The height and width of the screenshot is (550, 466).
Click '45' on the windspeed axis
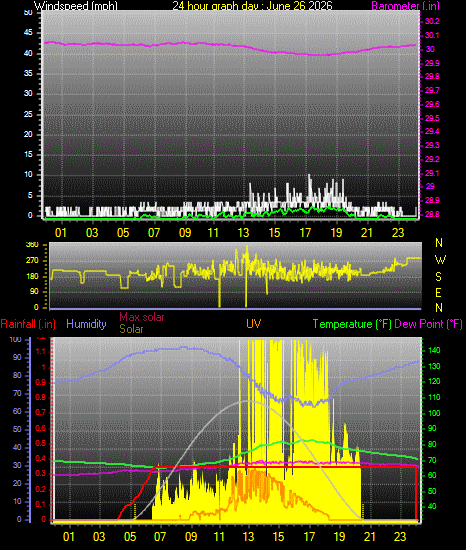(x=28, y=33)
